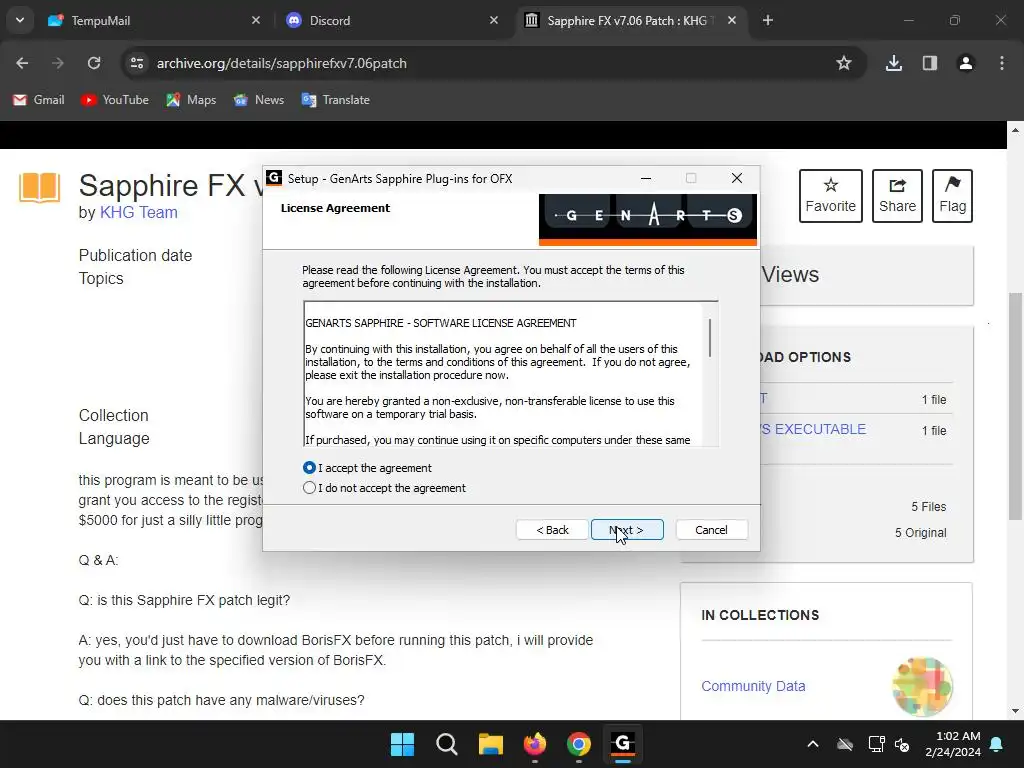
Task: Select I do not accept the agreement
Action: pos(310,488)
